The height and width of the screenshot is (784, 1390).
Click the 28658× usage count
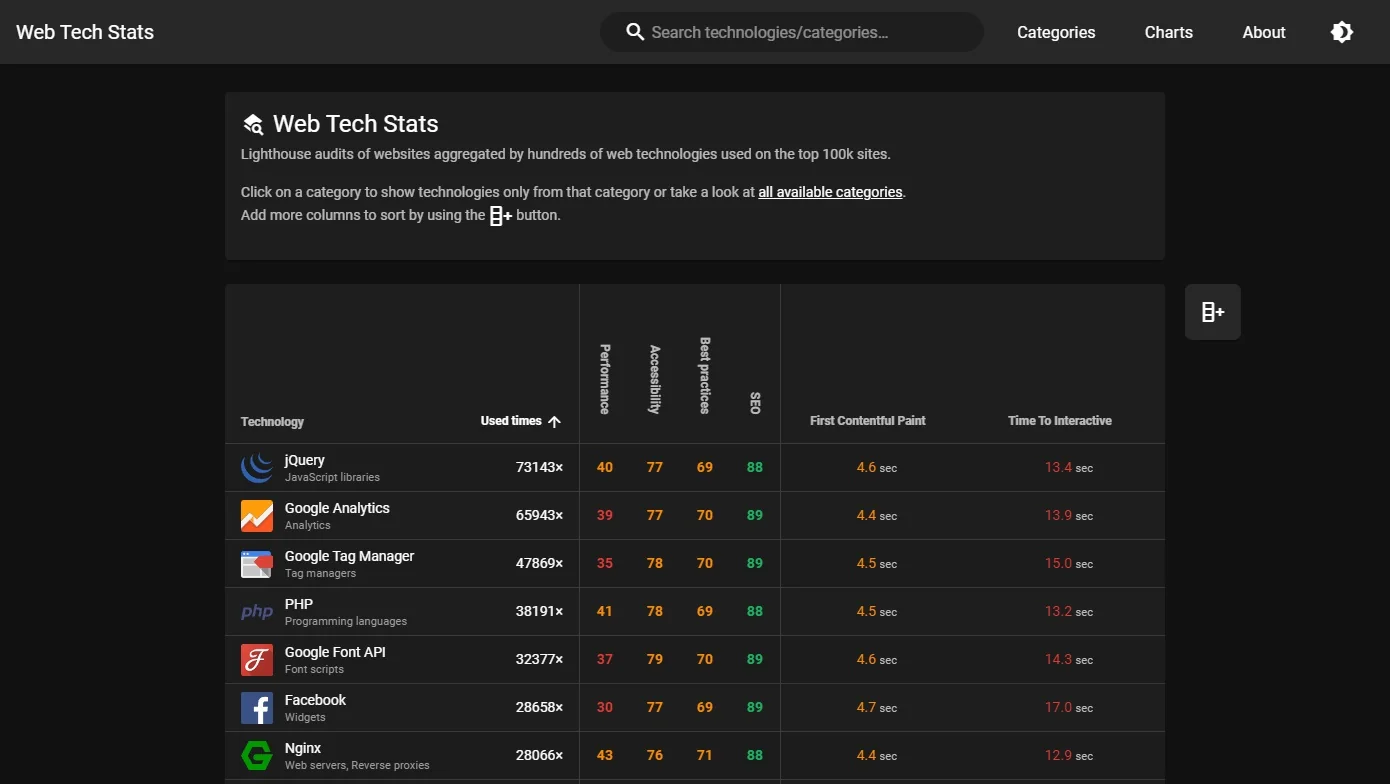point(539,707)
